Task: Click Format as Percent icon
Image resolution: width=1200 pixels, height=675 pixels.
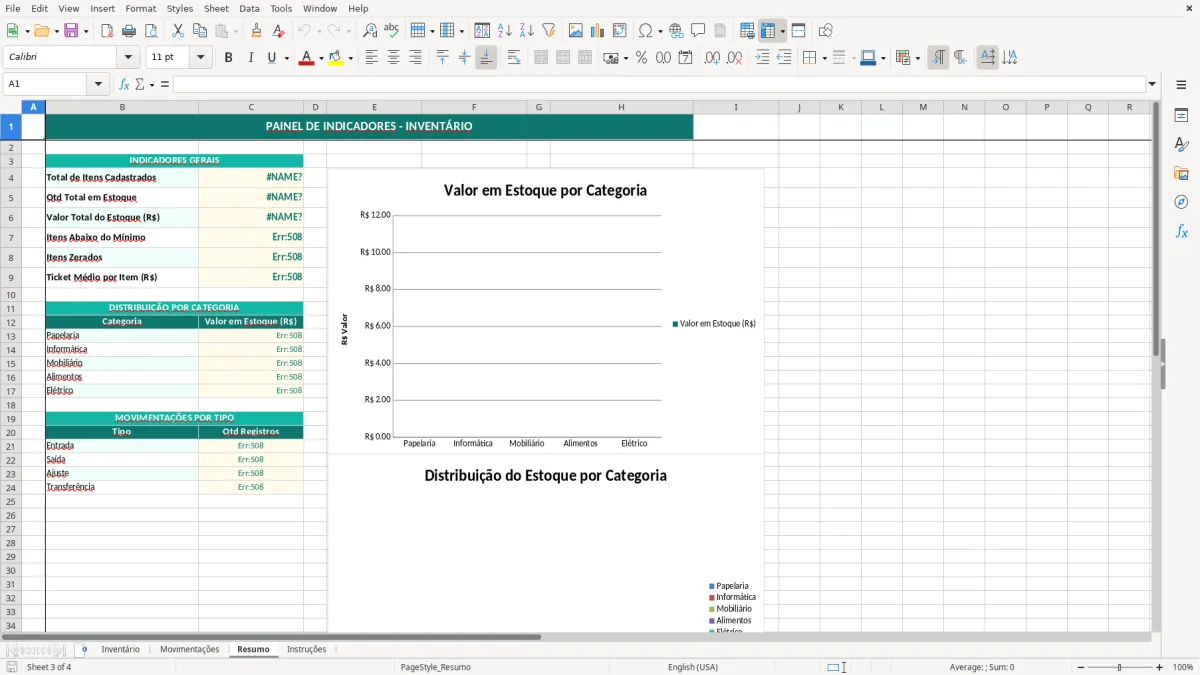Action: [x=641, y=58]
